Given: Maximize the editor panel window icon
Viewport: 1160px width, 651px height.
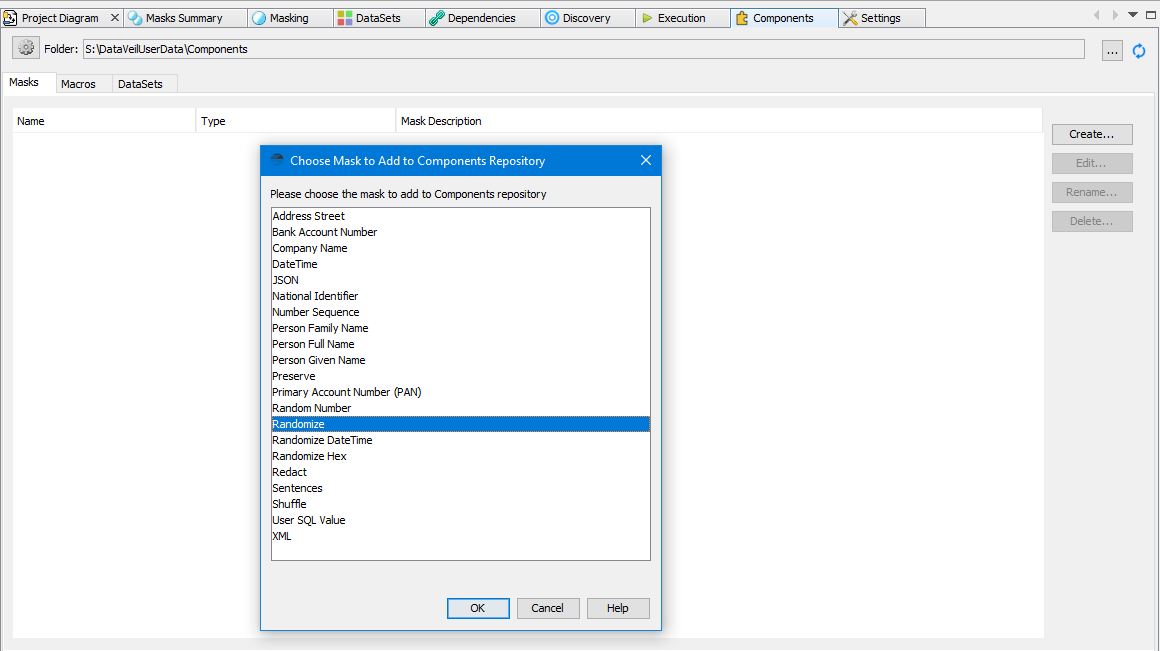Looking at the screenshot, I should tap(1151, 15).
